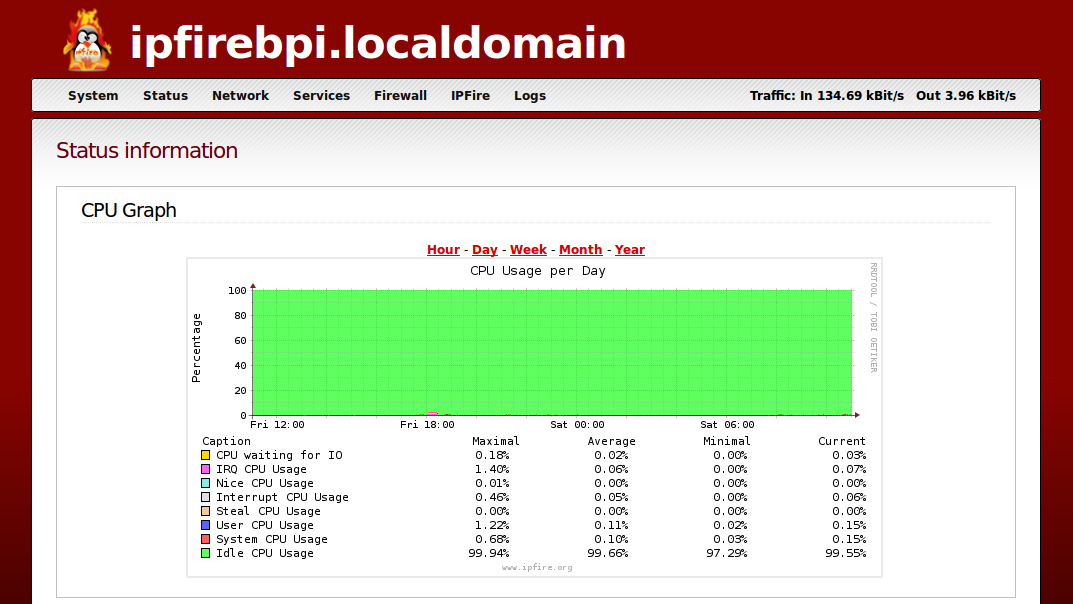The width and height of the screenshot is (1073, 604).
Task: Click the Average column header
Action: point(611,441)
